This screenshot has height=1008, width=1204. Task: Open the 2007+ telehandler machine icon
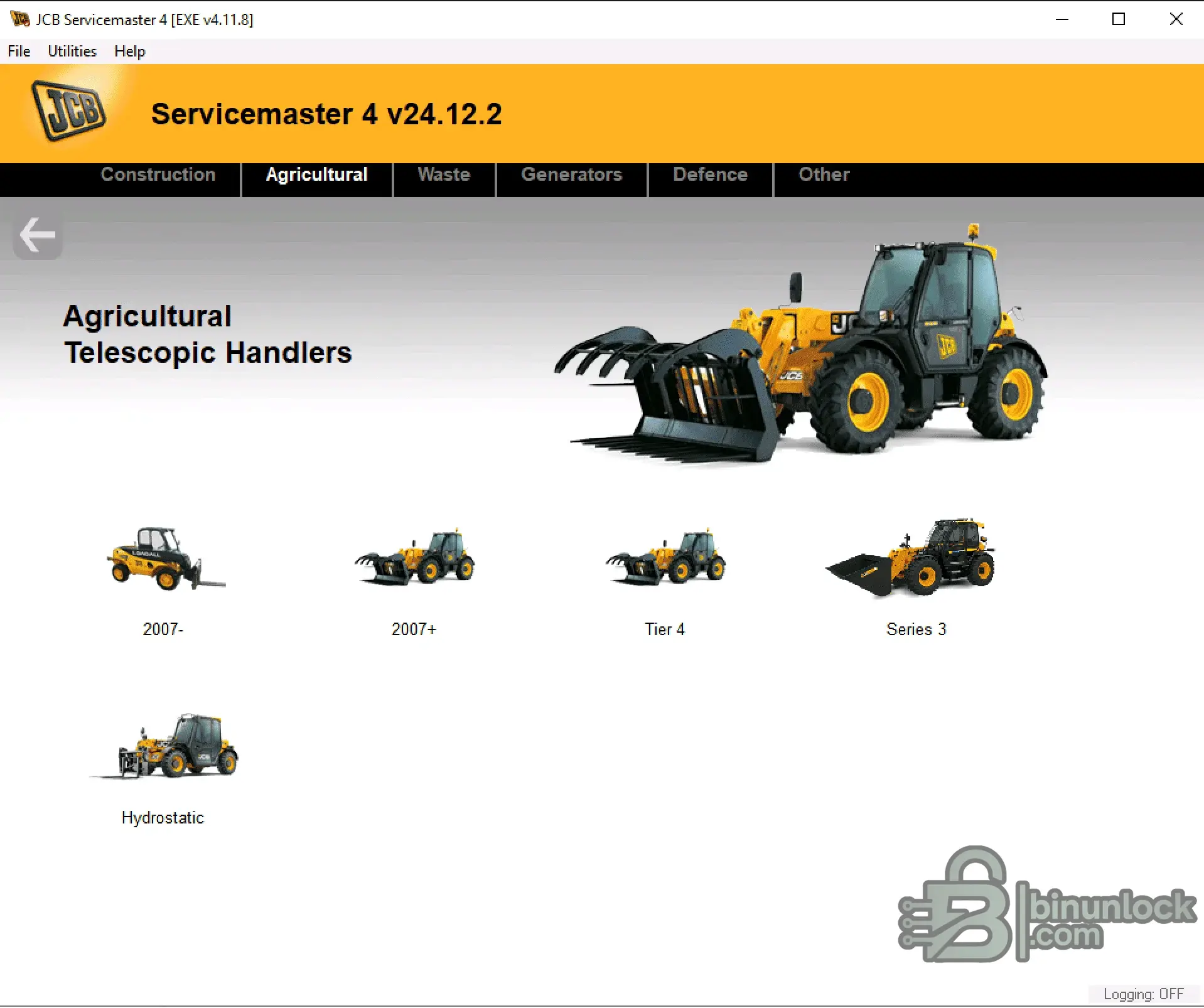(414, 559)
